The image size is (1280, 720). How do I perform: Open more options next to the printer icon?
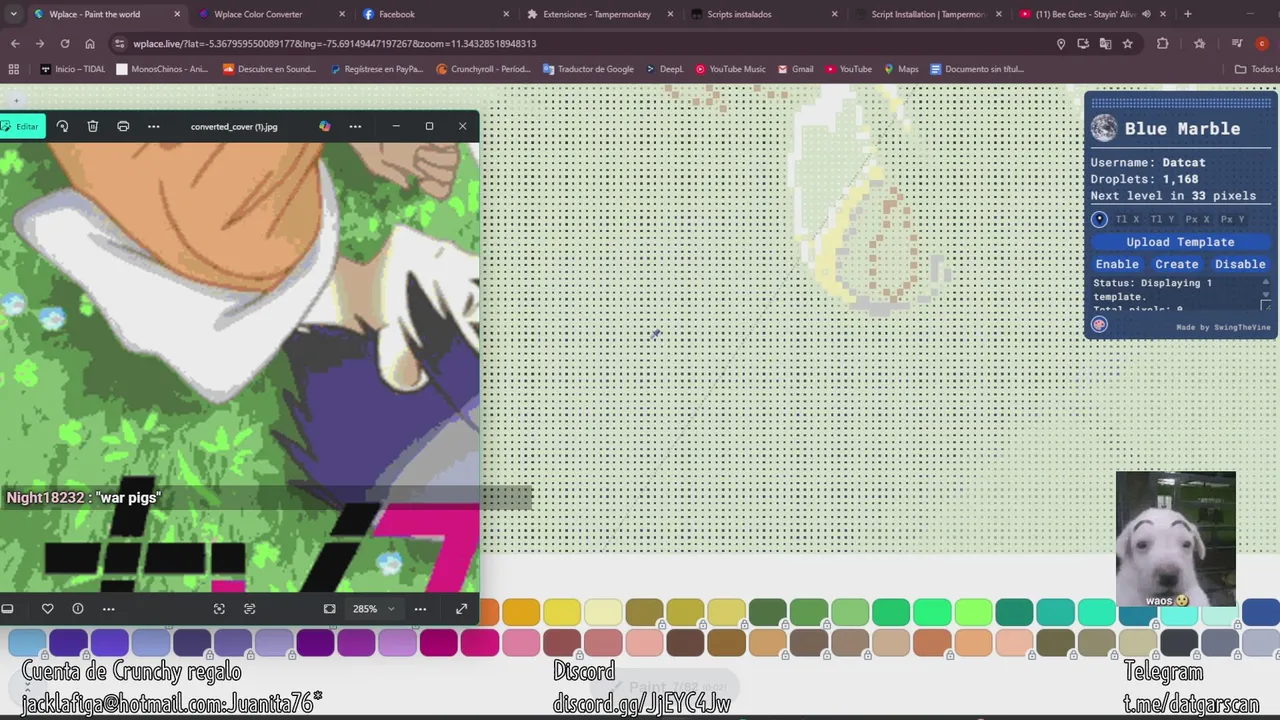click(153, 126)
